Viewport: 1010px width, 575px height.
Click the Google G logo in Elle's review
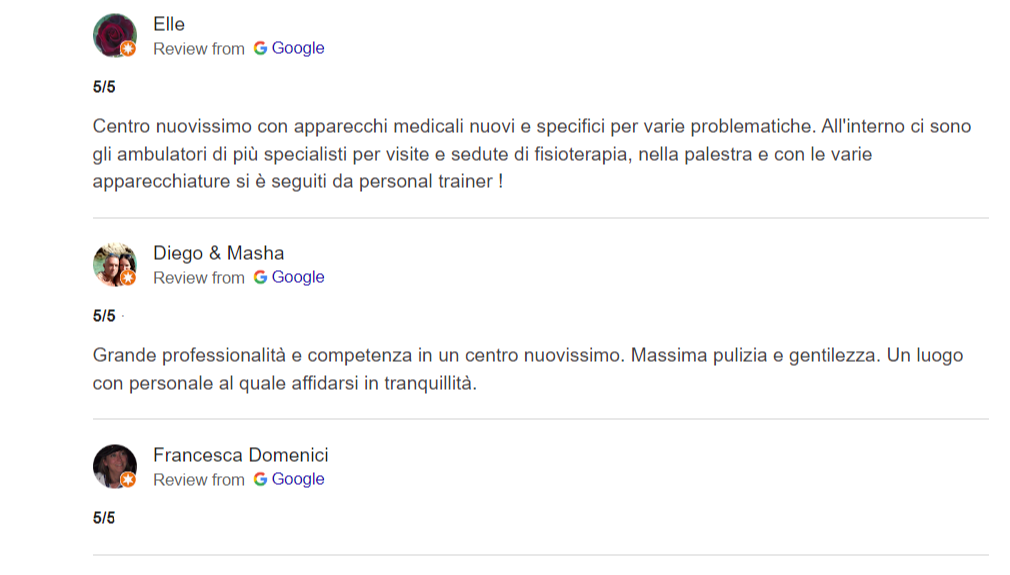[260, 48]
